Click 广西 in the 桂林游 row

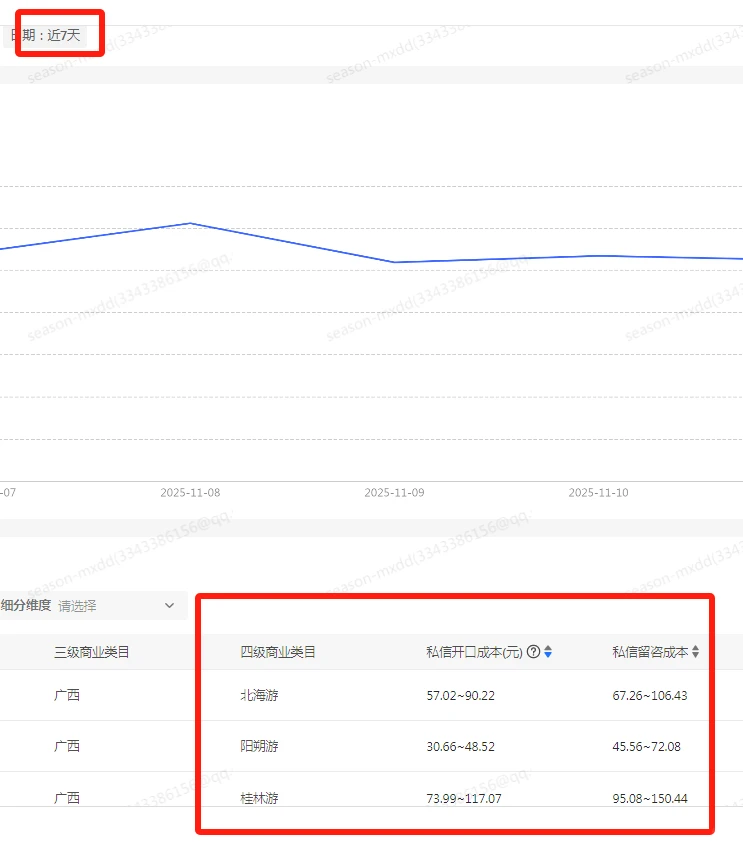point(67,798)
